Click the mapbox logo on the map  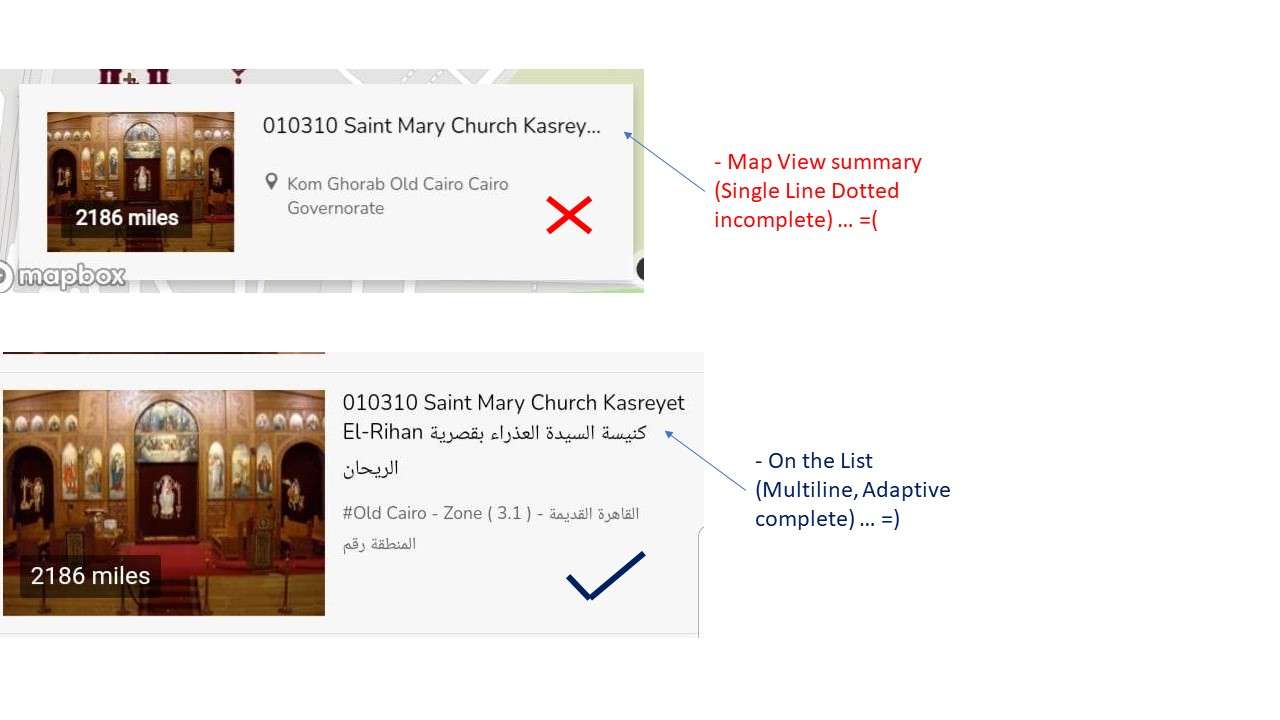(x=62, y=276)
